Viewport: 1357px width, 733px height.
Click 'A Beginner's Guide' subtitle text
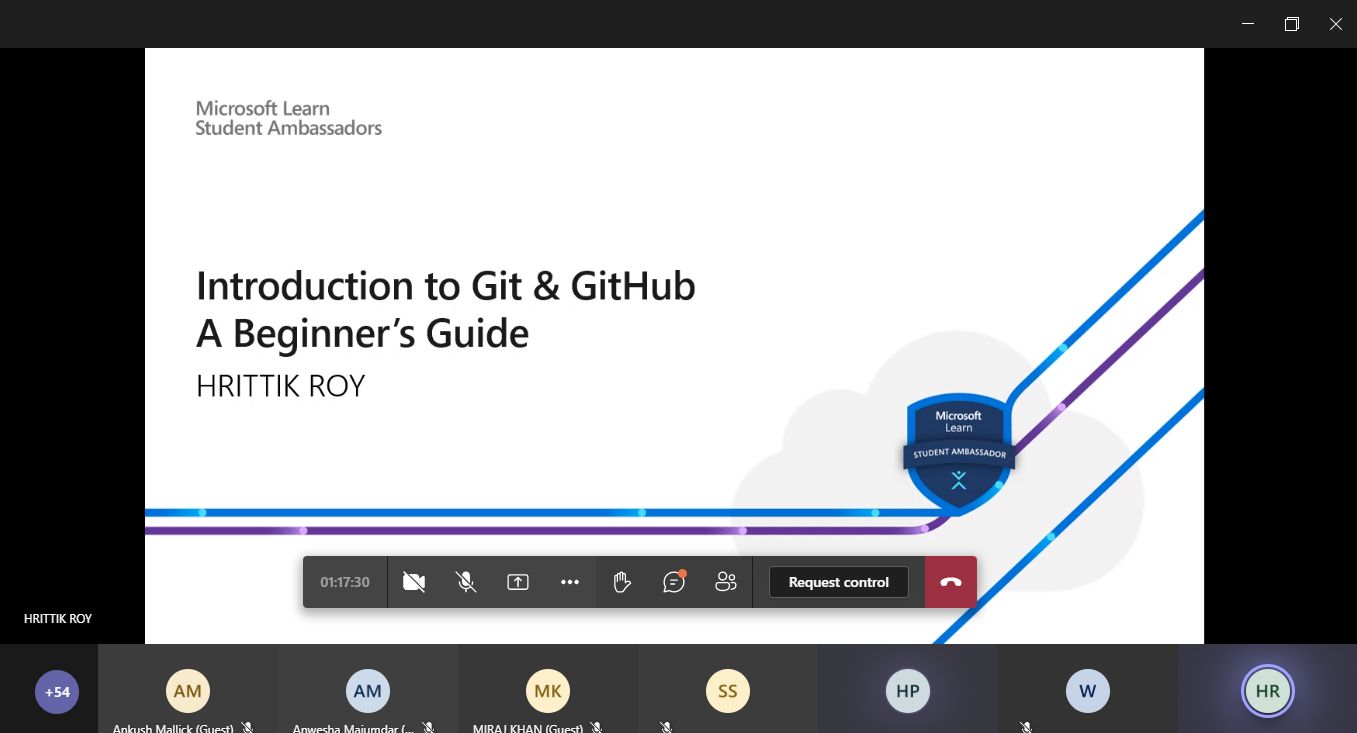(362, 333)
